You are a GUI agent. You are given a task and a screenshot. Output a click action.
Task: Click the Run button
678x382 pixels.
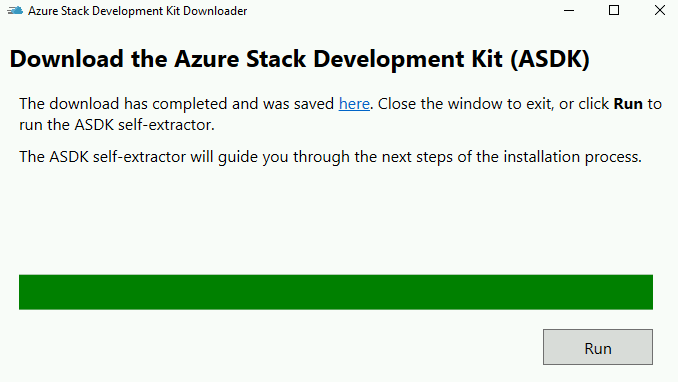coord(598,347)
